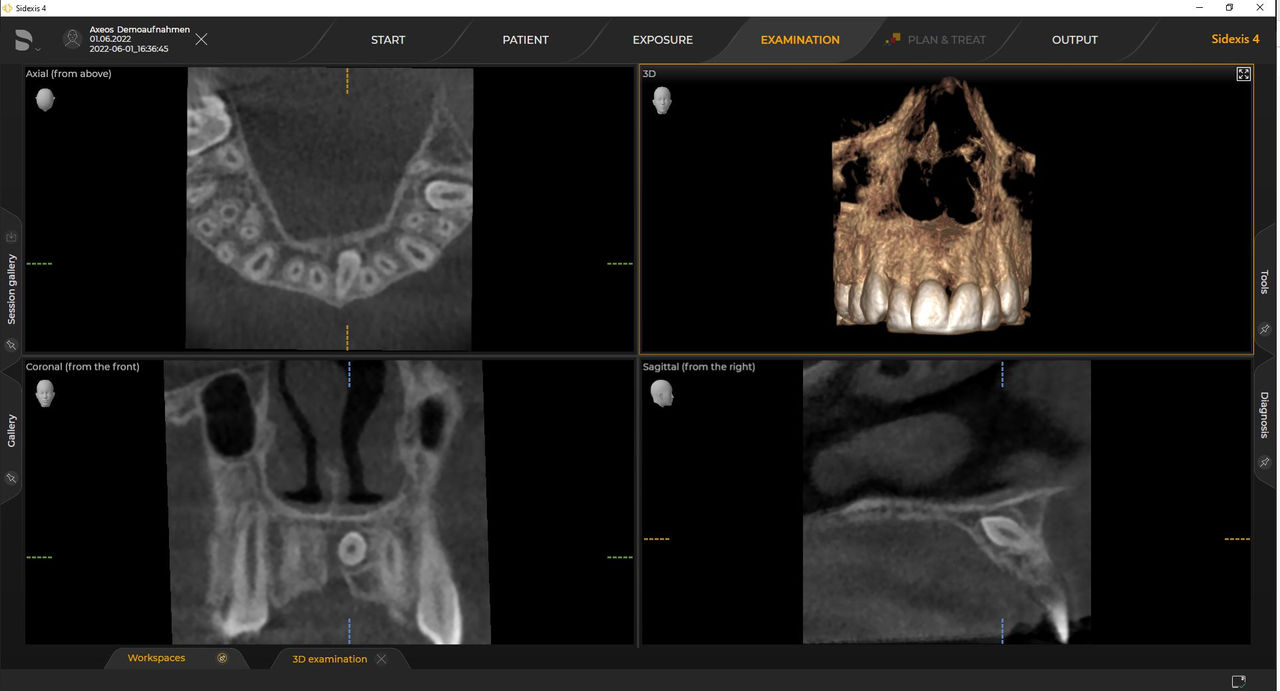Click the orientation head in the 3D view
Viewport: 1280px width, 691px height.
662,100
